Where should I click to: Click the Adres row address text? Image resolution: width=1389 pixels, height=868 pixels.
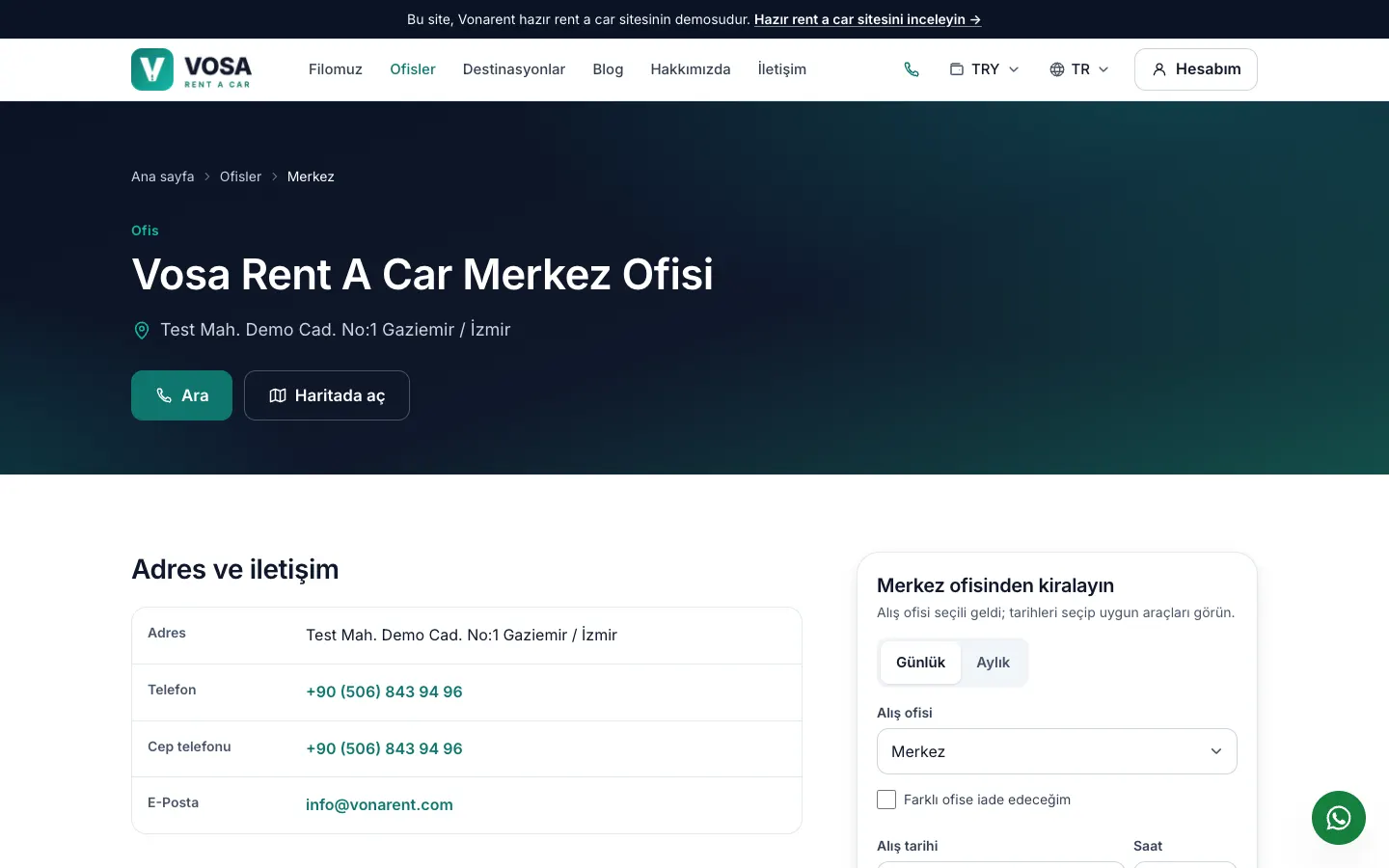point(461,635)
